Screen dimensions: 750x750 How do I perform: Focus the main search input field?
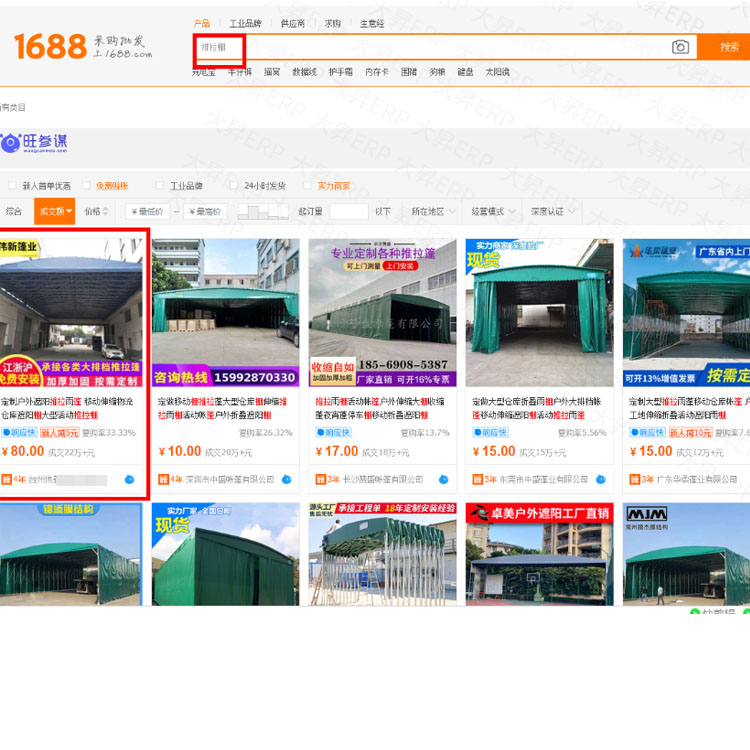point(445,47)
